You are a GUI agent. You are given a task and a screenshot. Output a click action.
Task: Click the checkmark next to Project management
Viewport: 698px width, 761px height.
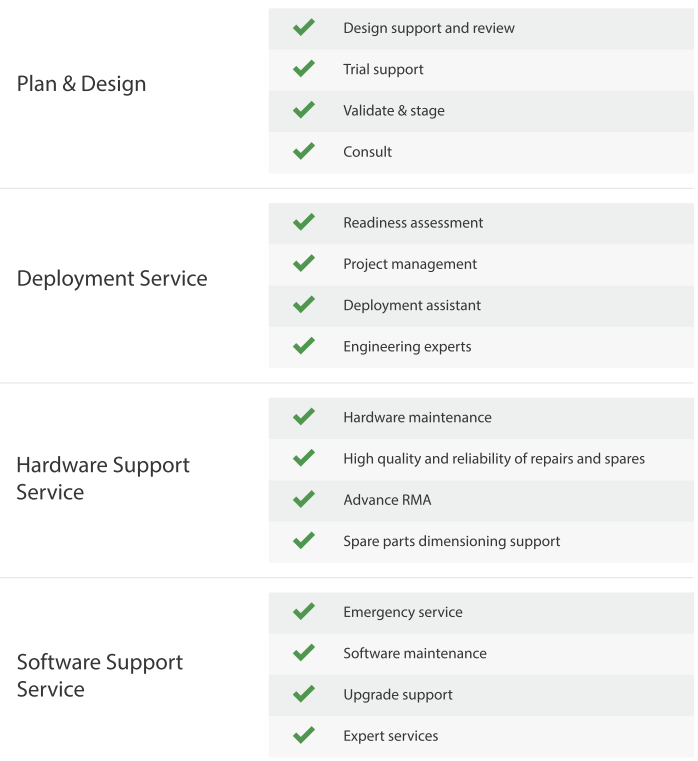(304, 264)
